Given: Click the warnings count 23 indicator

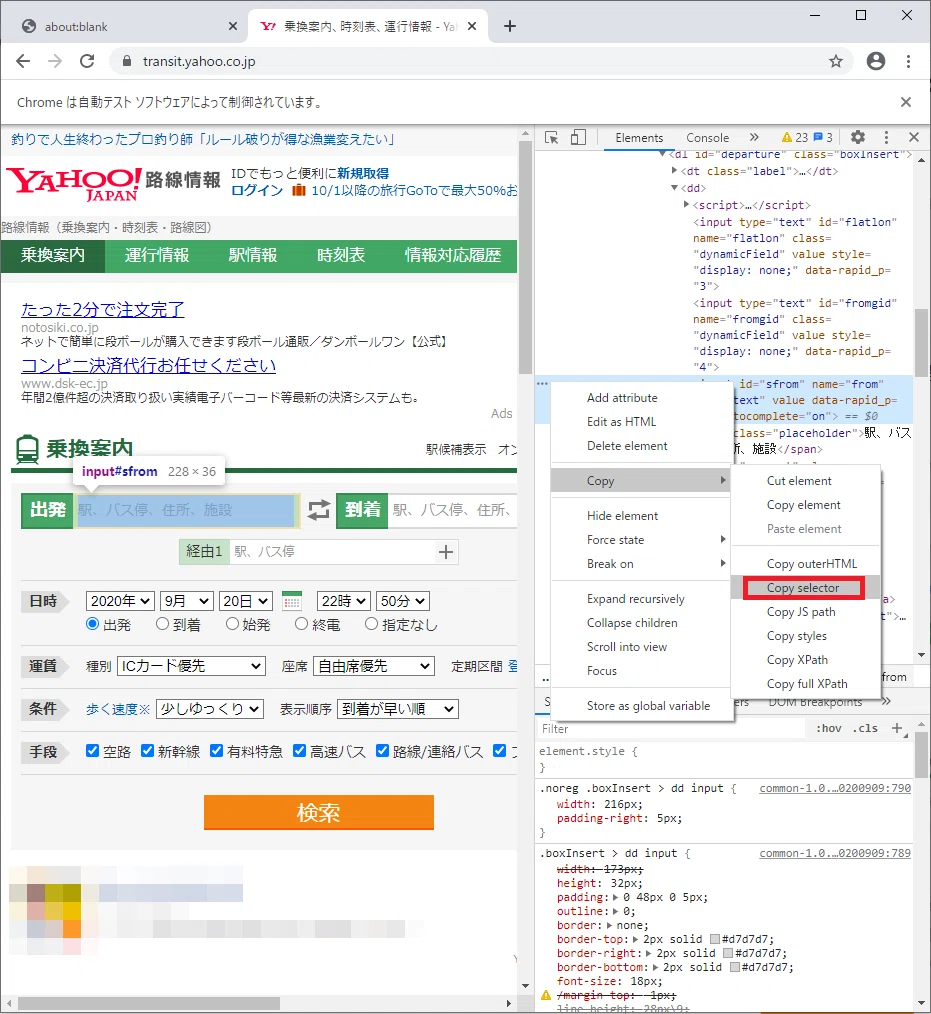Looking at the screenshot, I should tap(795, 137).
